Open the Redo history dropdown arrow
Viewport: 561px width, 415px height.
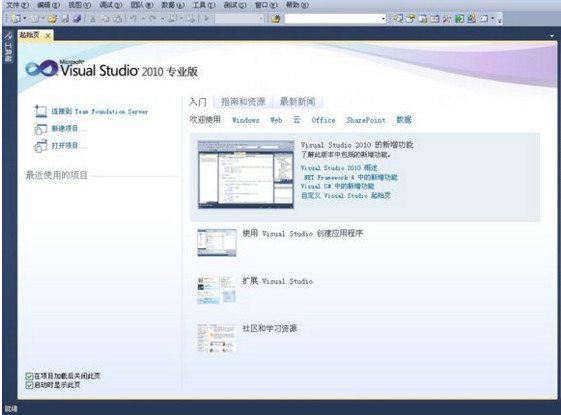(x=162, y=18)
